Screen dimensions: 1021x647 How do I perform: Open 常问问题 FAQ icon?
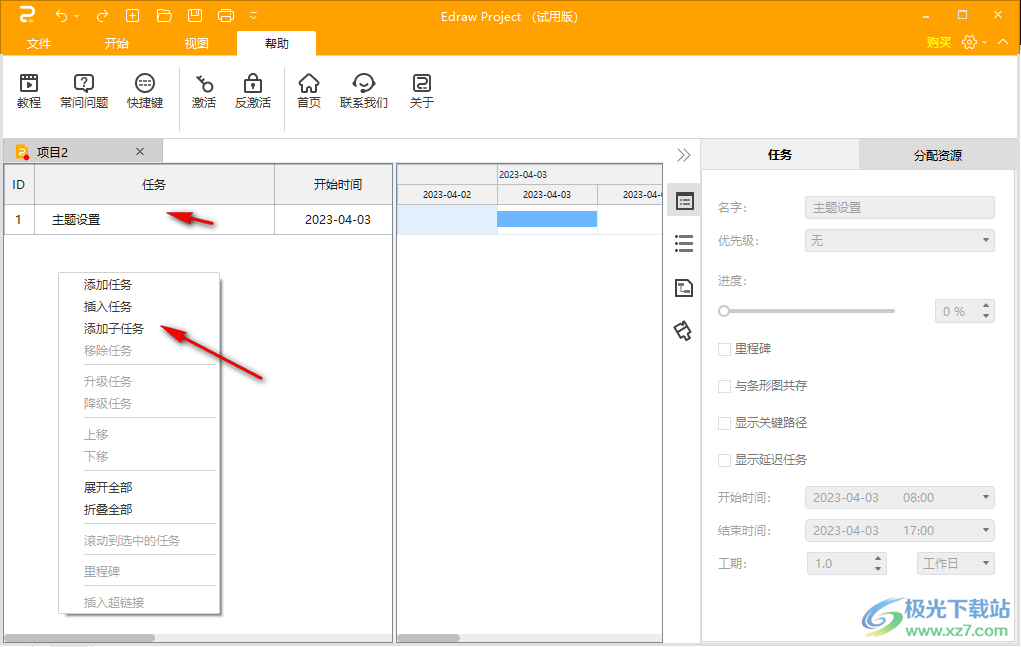[84, 91]
